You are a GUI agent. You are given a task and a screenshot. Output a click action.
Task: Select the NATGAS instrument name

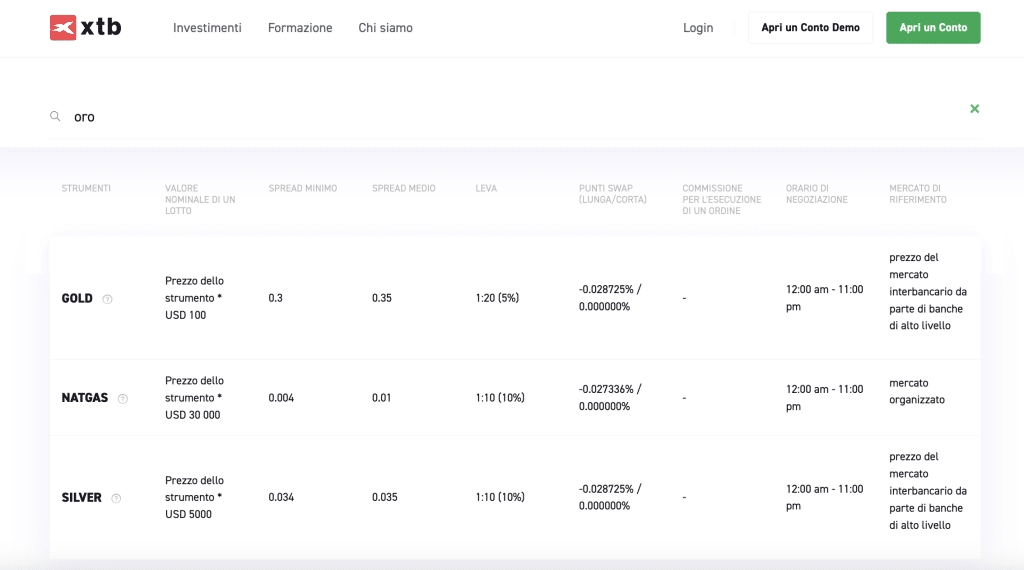tap(85, 398)
